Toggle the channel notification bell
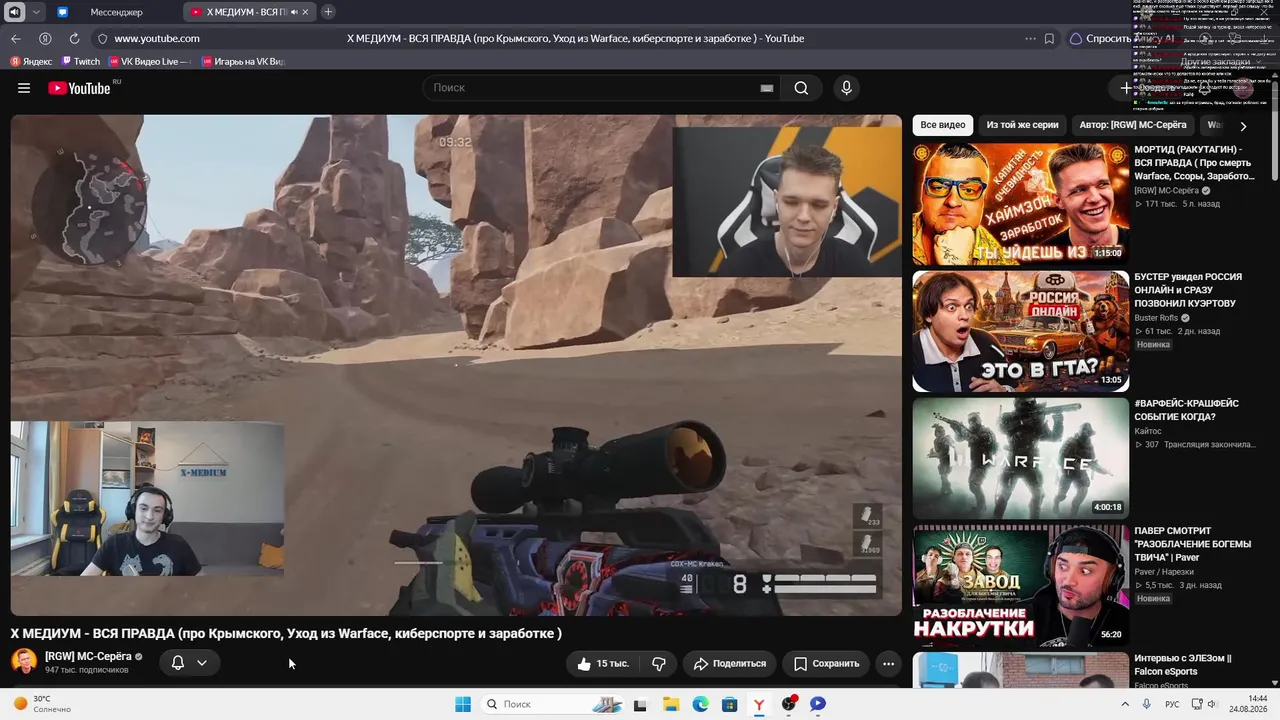 tap(178, 662)
